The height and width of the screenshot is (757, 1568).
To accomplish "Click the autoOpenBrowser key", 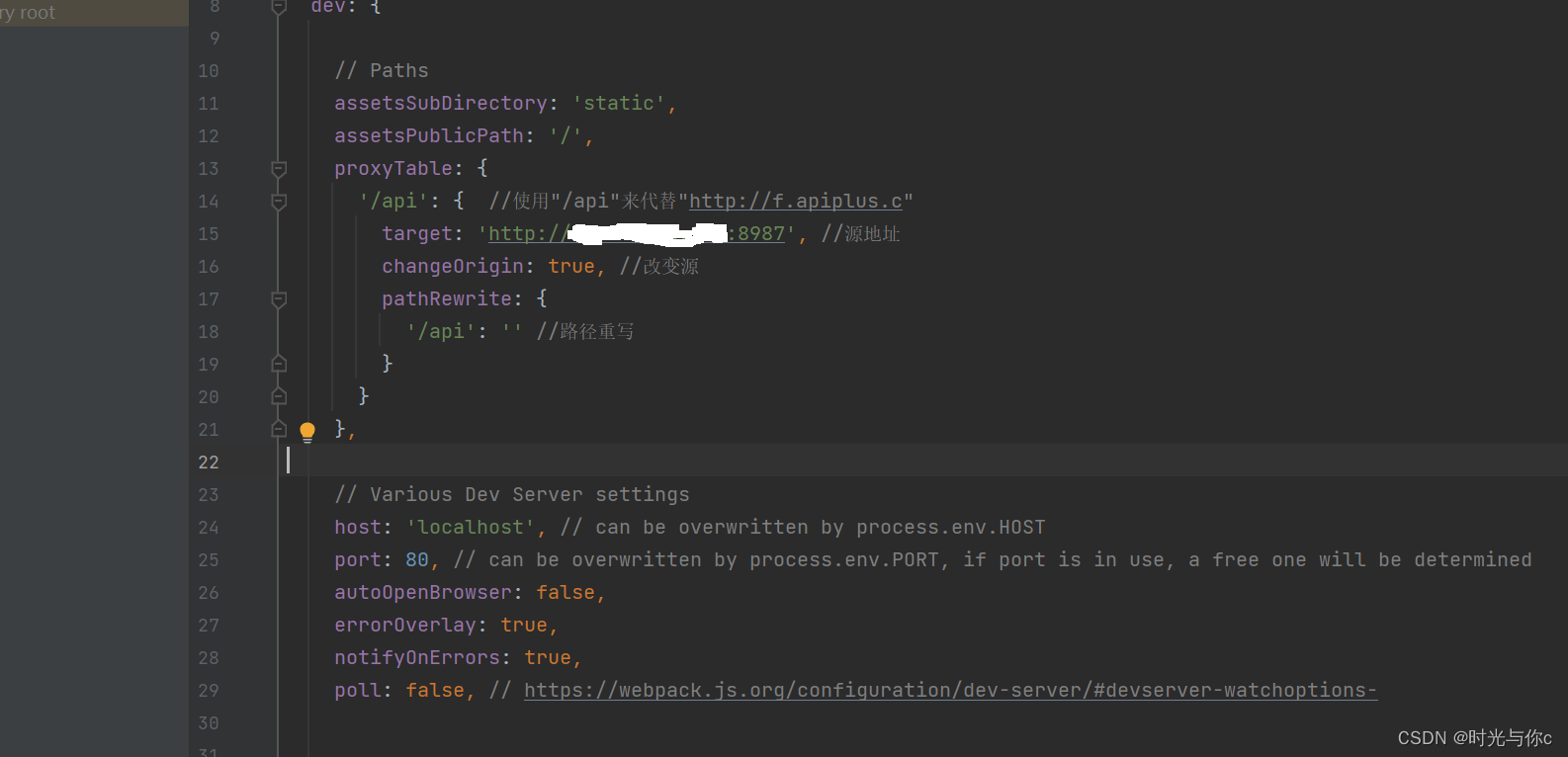I will tap(423, 593).
